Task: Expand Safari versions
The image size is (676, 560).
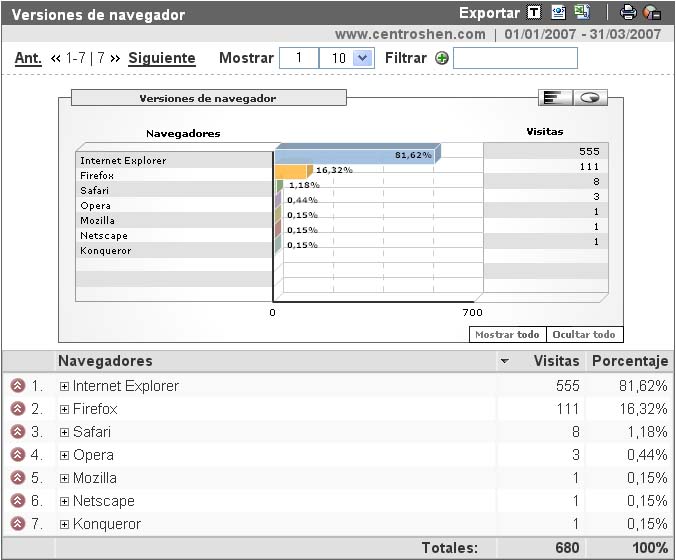Action: coord(64,432)
